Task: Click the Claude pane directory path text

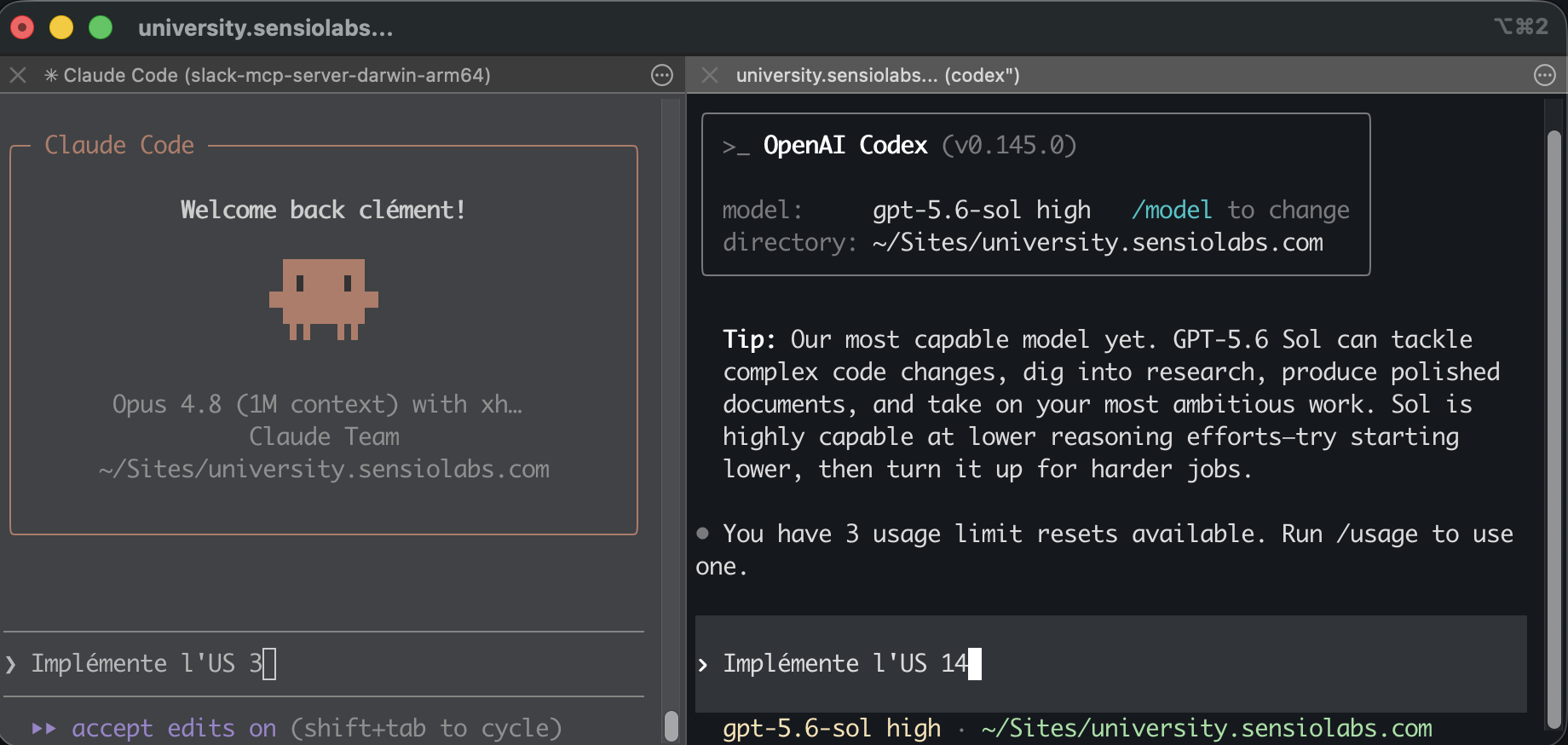Action: (324, 469)
